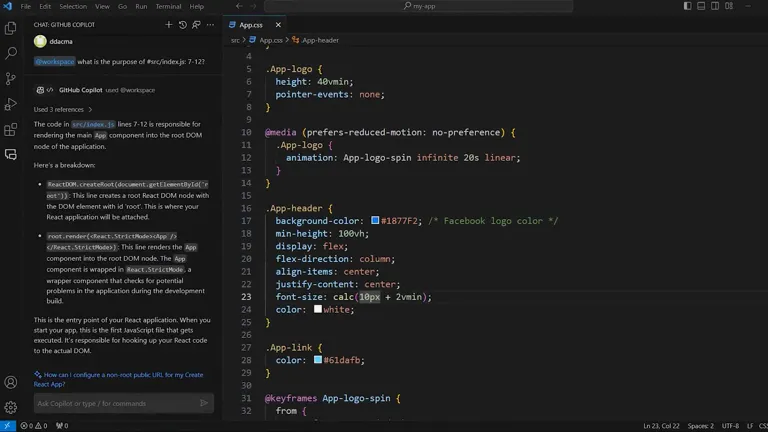Open the Explorer view in activity bar
The width and height of the screenshot is (768, 432).
[x=11, y=28]
